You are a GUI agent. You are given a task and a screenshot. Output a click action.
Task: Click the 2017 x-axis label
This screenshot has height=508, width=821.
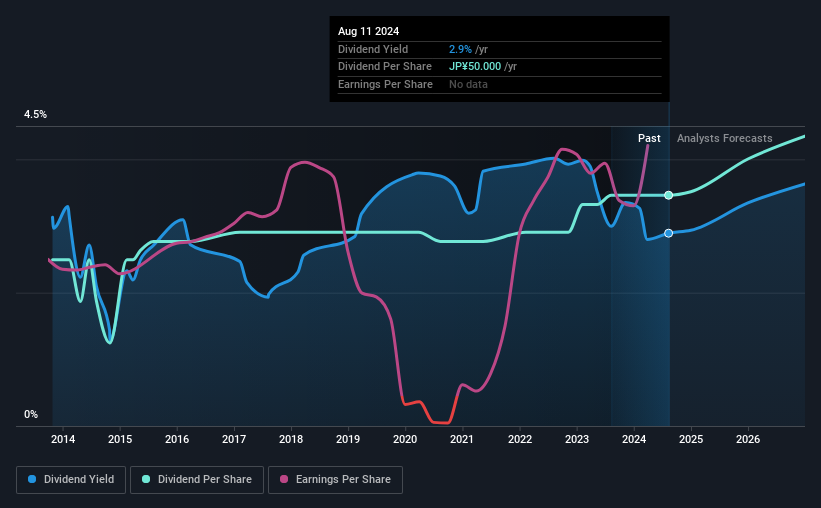pyautogui.click(x=234, y=439)
